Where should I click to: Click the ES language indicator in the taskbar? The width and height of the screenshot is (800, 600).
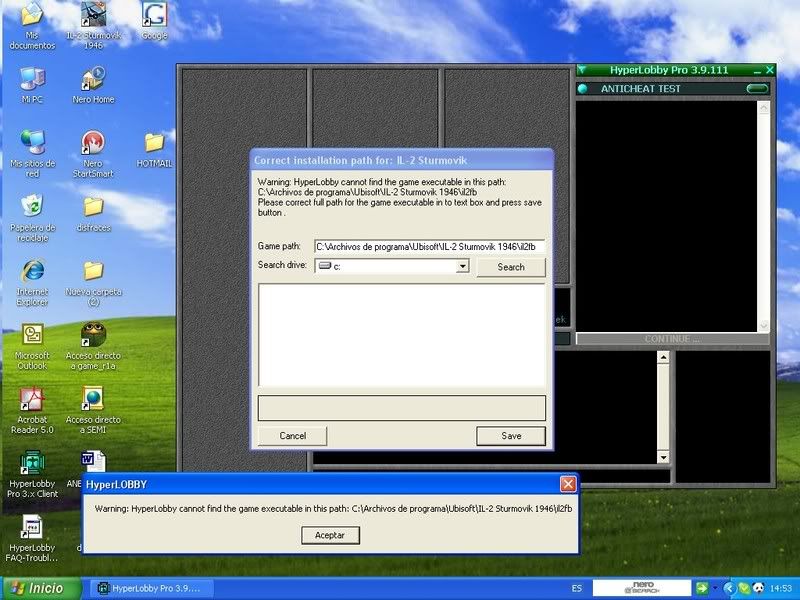577,588
